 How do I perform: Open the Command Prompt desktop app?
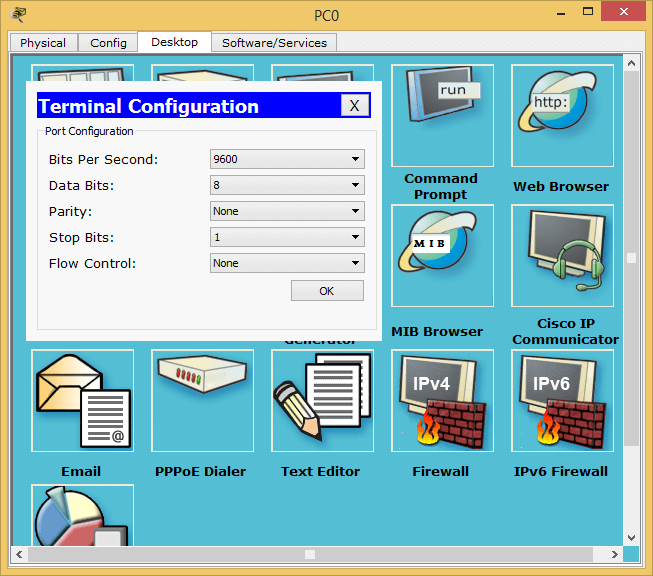pyautogui.click(x=442, y=115)
